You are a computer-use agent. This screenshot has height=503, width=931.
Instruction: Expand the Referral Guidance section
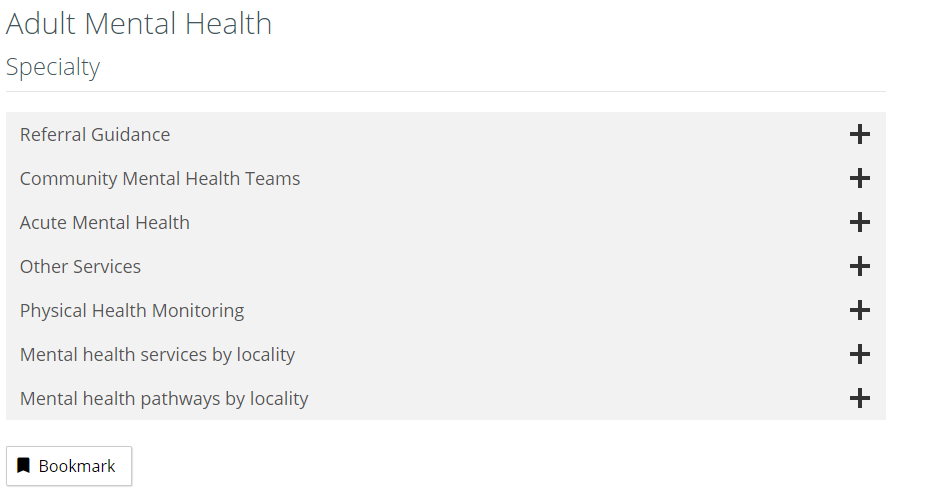click(x=445, y=134)
